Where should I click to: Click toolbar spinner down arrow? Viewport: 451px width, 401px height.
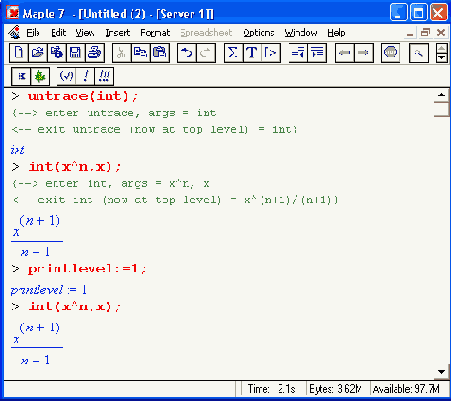[442, 58]
